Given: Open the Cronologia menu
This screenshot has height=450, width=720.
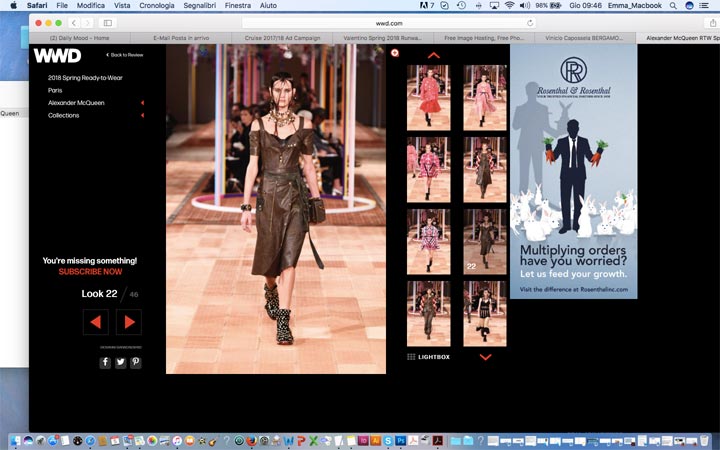Looking at the screenshot, I should click(157, 6).
